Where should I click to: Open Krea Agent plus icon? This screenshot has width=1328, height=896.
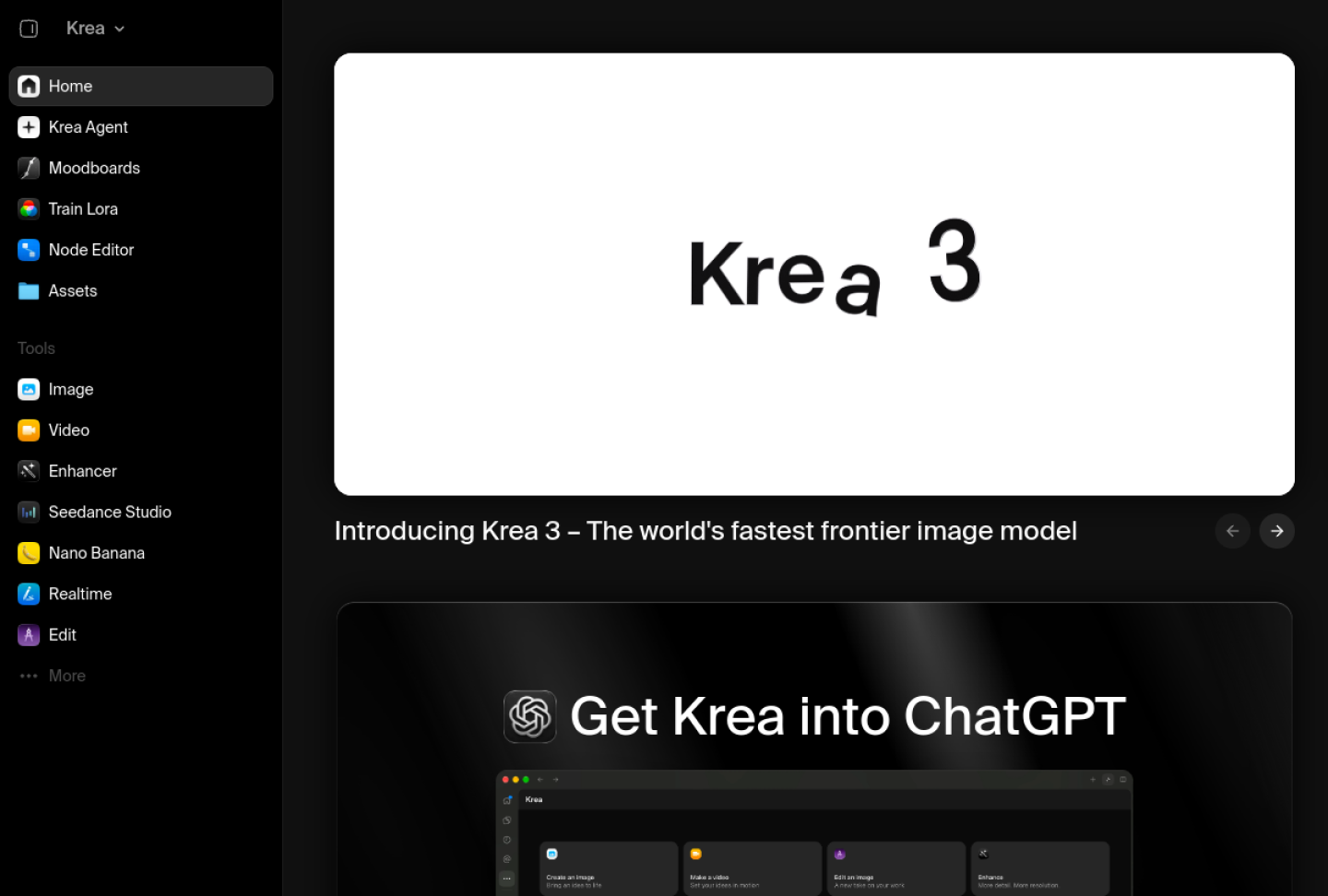(x=29, y=127)
